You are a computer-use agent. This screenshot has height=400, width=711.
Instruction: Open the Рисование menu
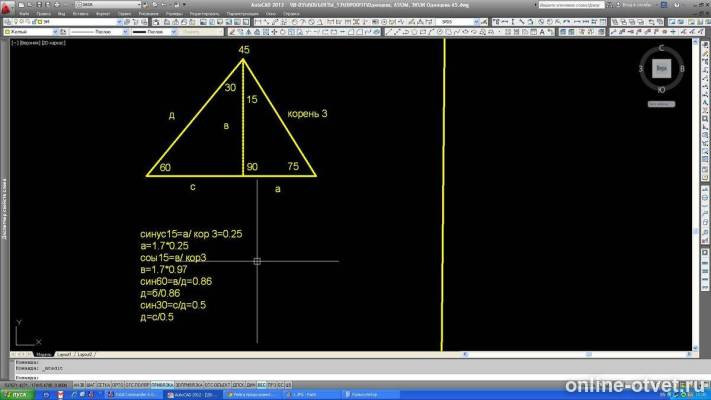[x=148, y=14]
